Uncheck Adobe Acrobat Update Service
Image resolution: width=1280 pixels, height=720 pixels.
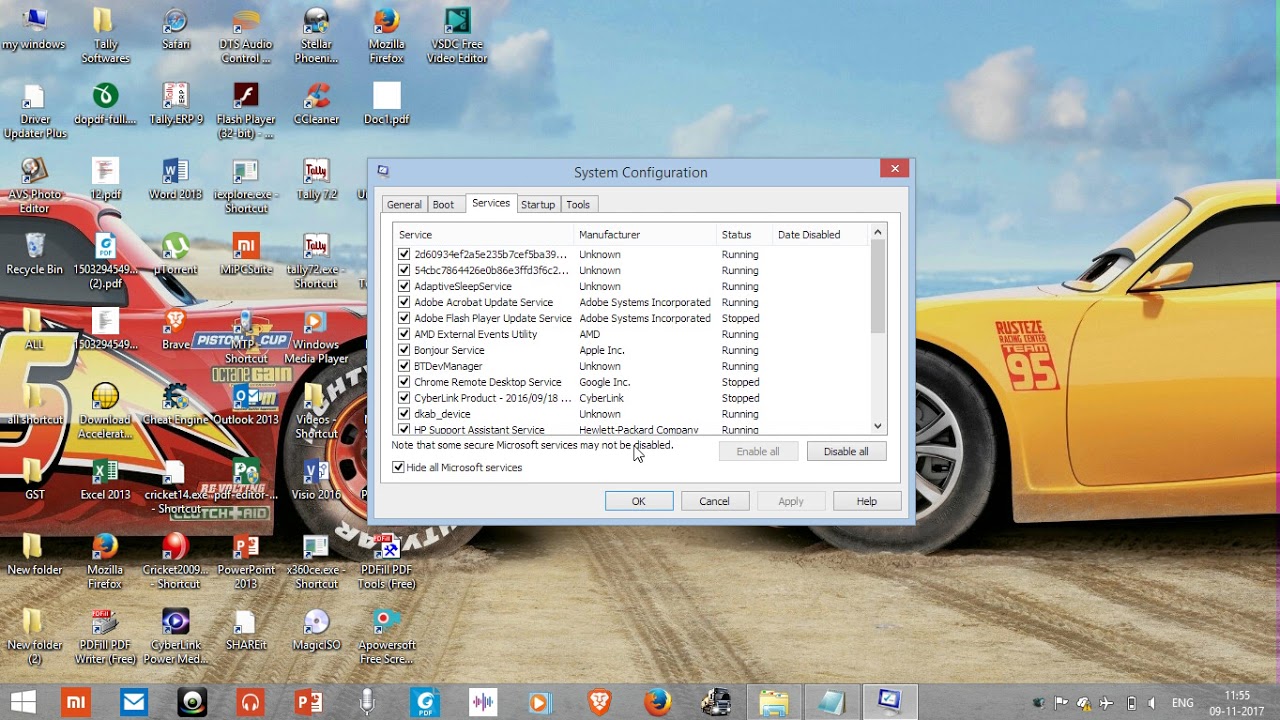click(x=404, y=302)
